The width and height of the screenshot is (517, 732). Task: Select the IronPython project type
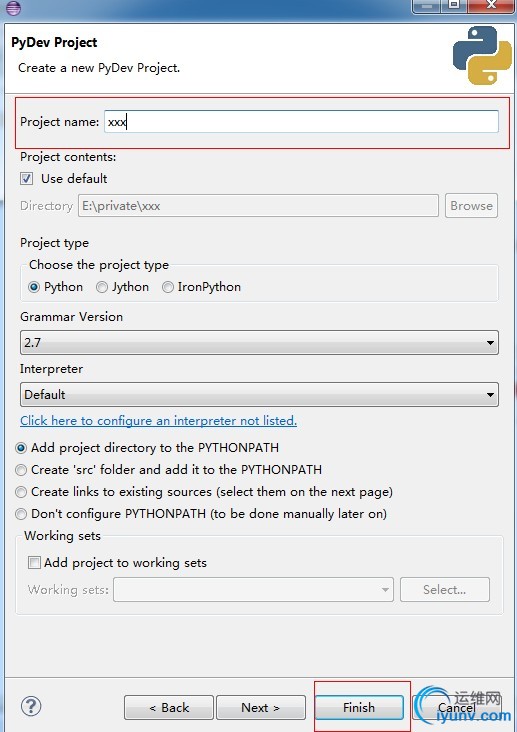[168, 287]
